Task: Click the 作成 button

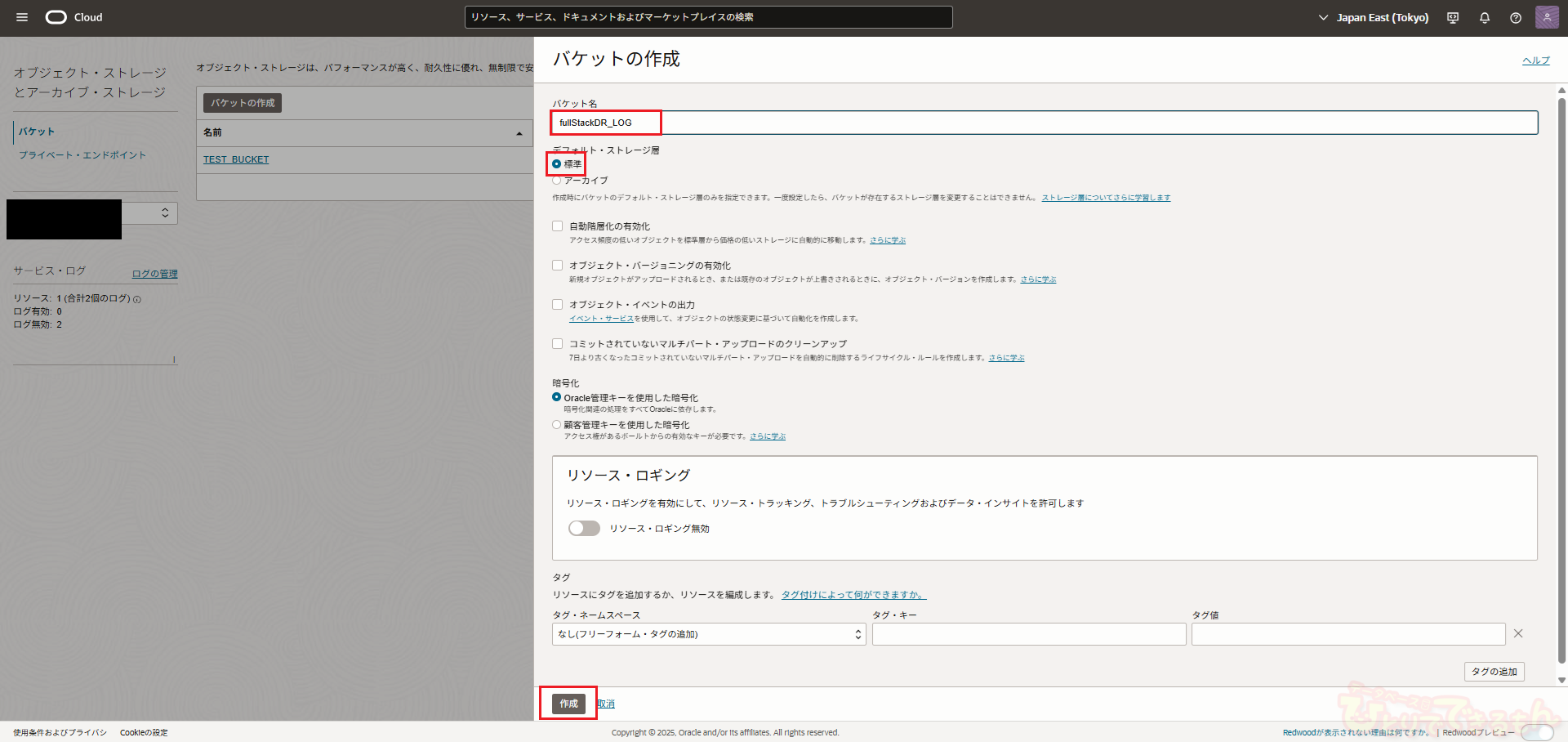Action: [568, 704]
